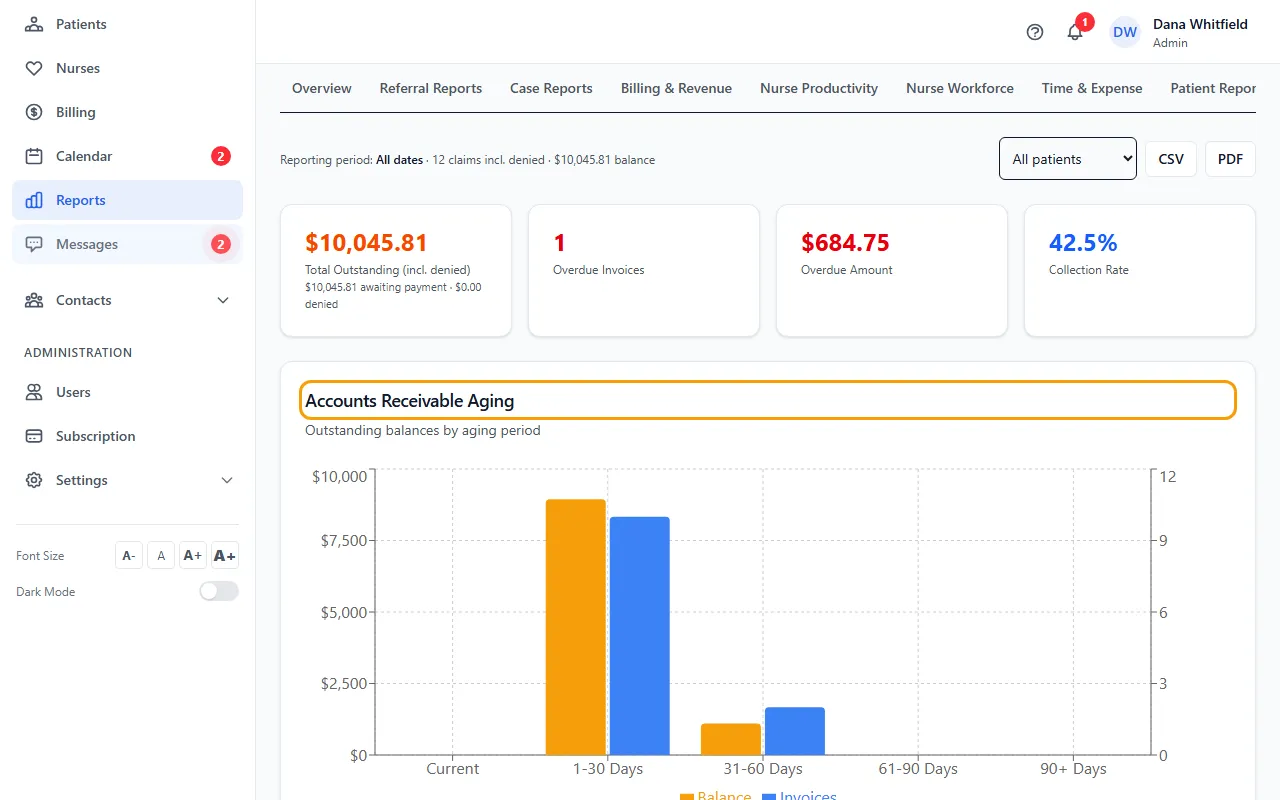
Task: Click the $684.75 Overdue Amount value
Action: pos(845,242)
